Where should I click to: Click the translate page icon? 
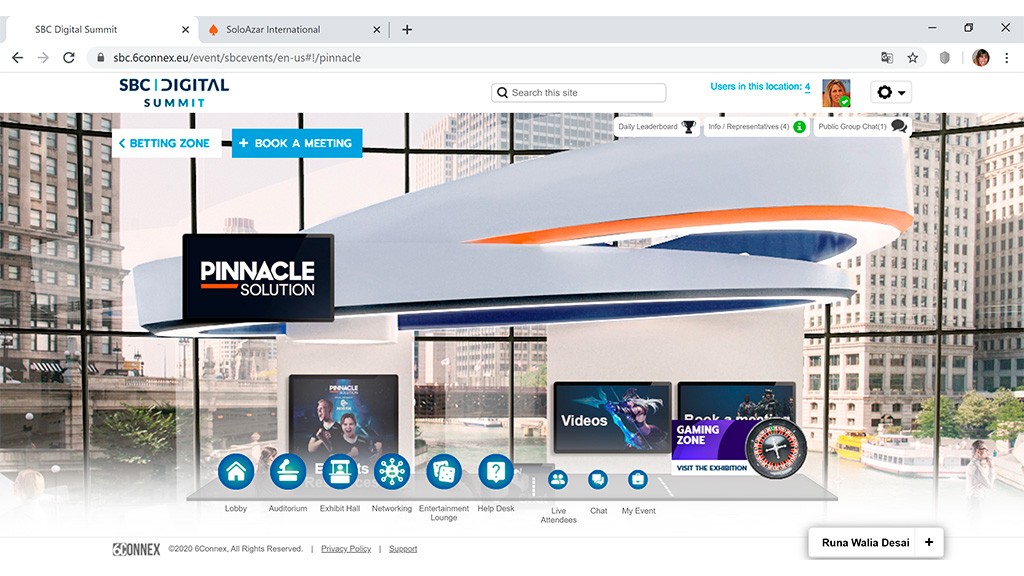pyautogui.click(x=887, y=57)
